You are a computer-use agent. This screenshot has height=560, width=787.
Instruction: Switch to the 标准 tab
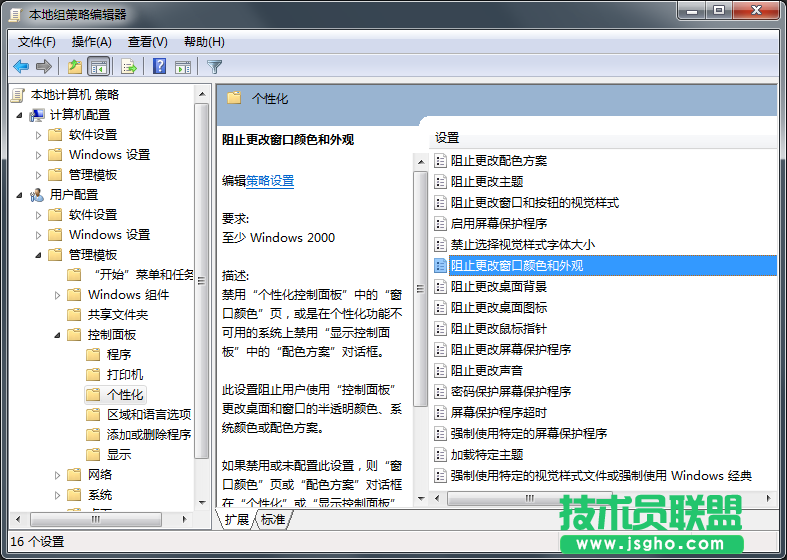pyautogui.click(x=273, y=520)
